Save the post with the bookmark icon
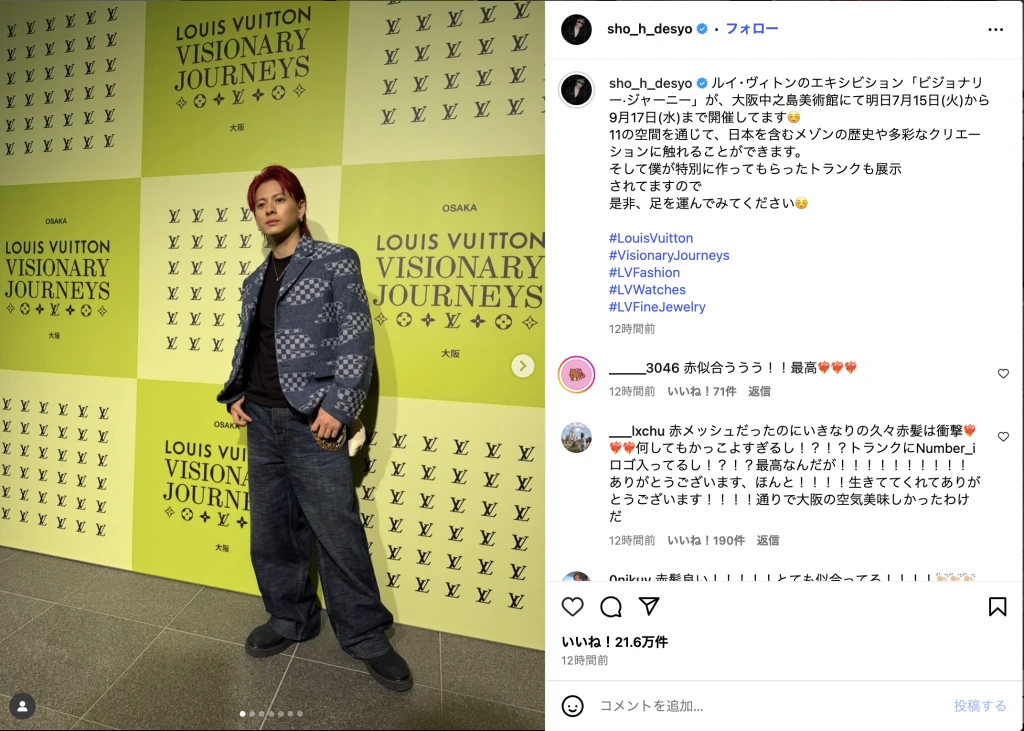The width and height of the screenshot is (1024, 731). (x=997, y=607)
